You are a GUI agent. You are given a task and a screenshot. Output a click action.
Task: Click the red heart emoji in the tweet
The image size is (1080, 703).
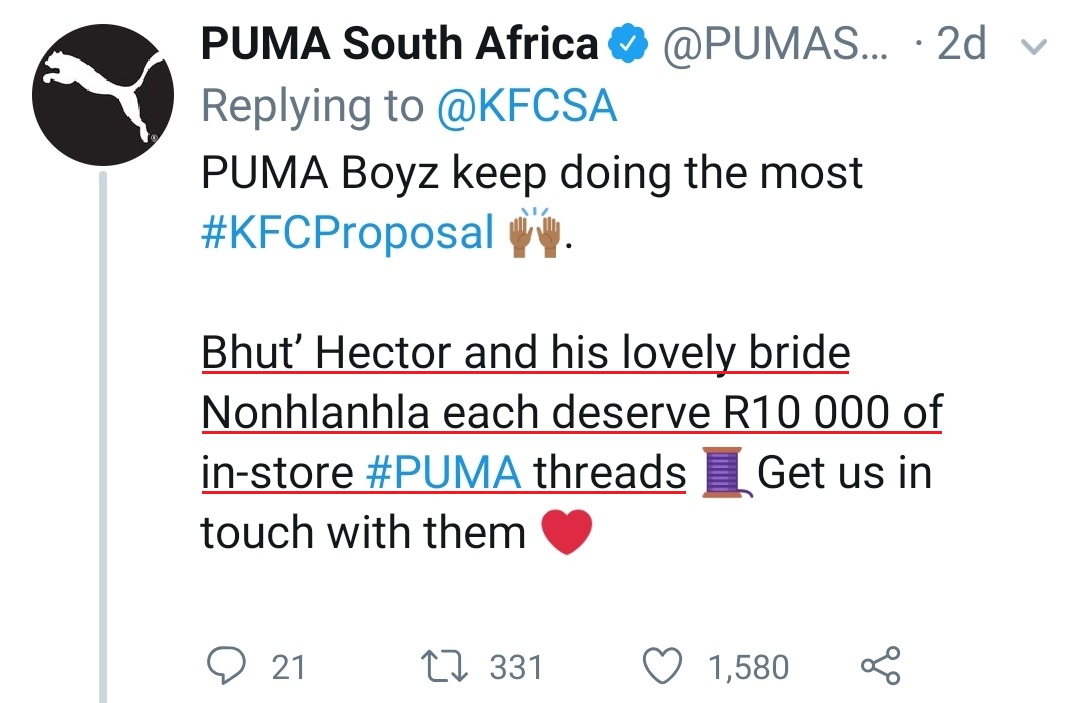click(x=566, y=531)
